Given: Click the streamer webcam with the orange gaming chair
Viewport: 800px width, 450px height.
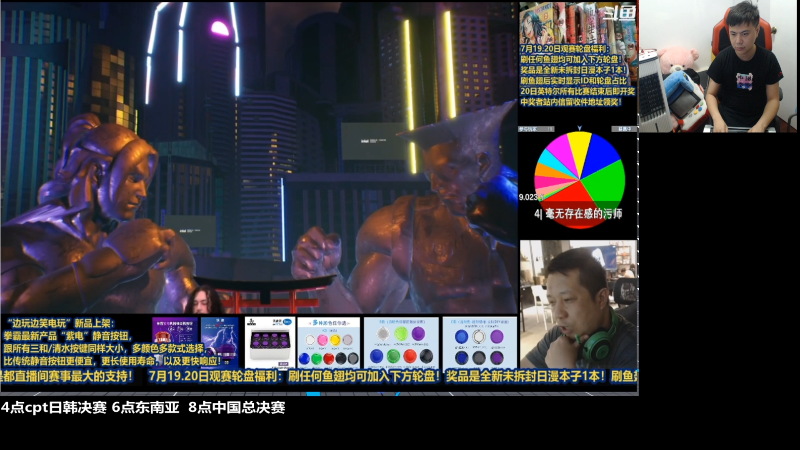Looking at the screenshot, I should pos(717,66).
